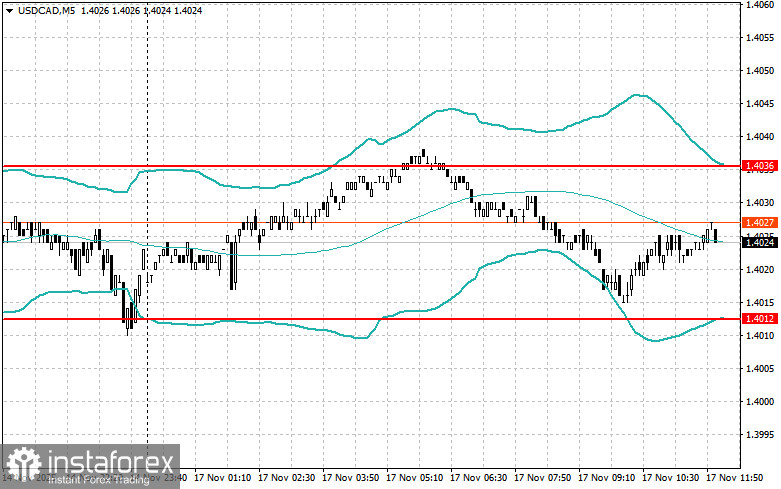This screenshot has width=781, height=489.
Task: Open the USDCAD,M5 chart title dropdown arrow
Action: 9,10
